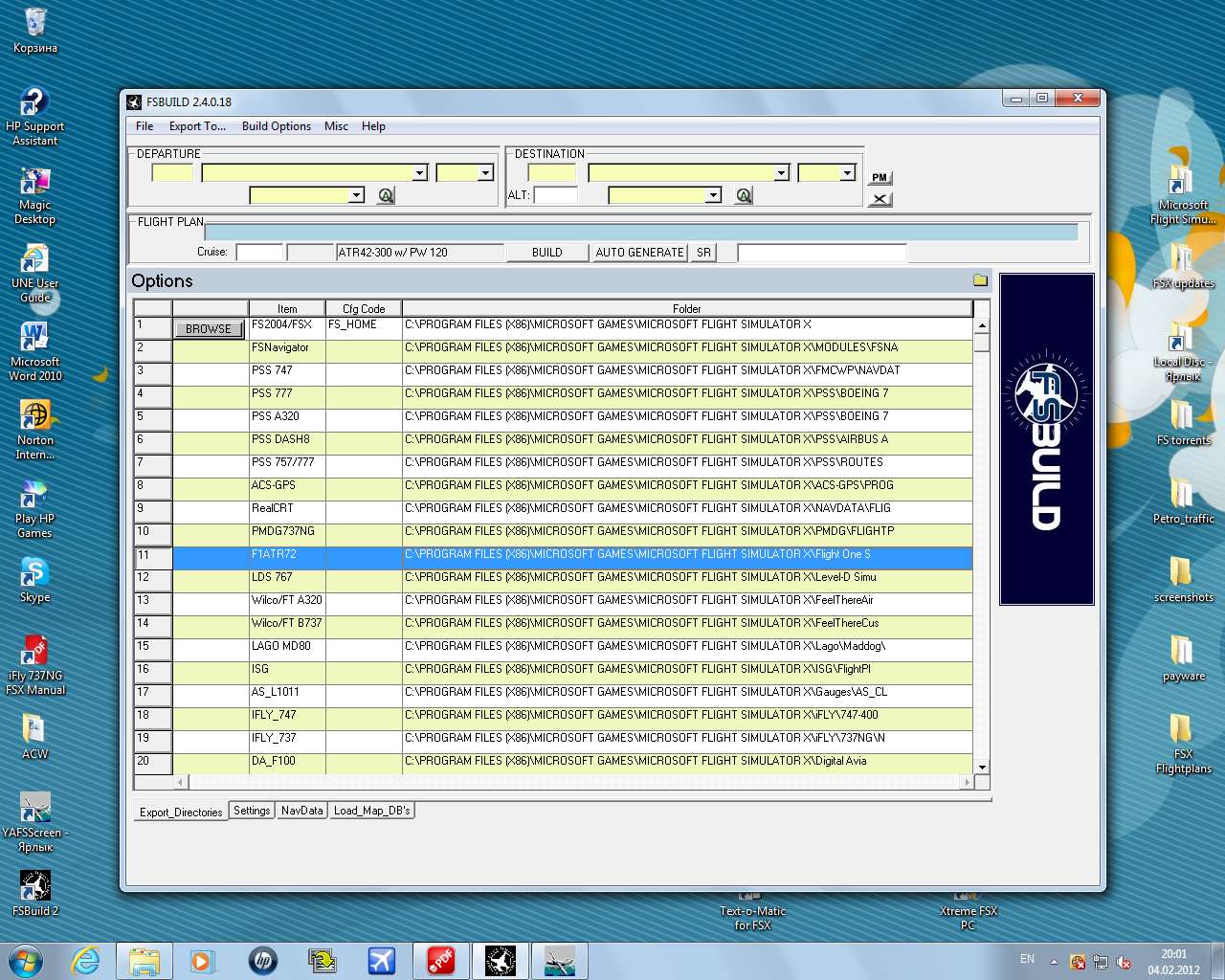The image size is (1225, 980).
Task: Select the FSBuild 2 desktop shortcut
Action: [x=35, y=894]
